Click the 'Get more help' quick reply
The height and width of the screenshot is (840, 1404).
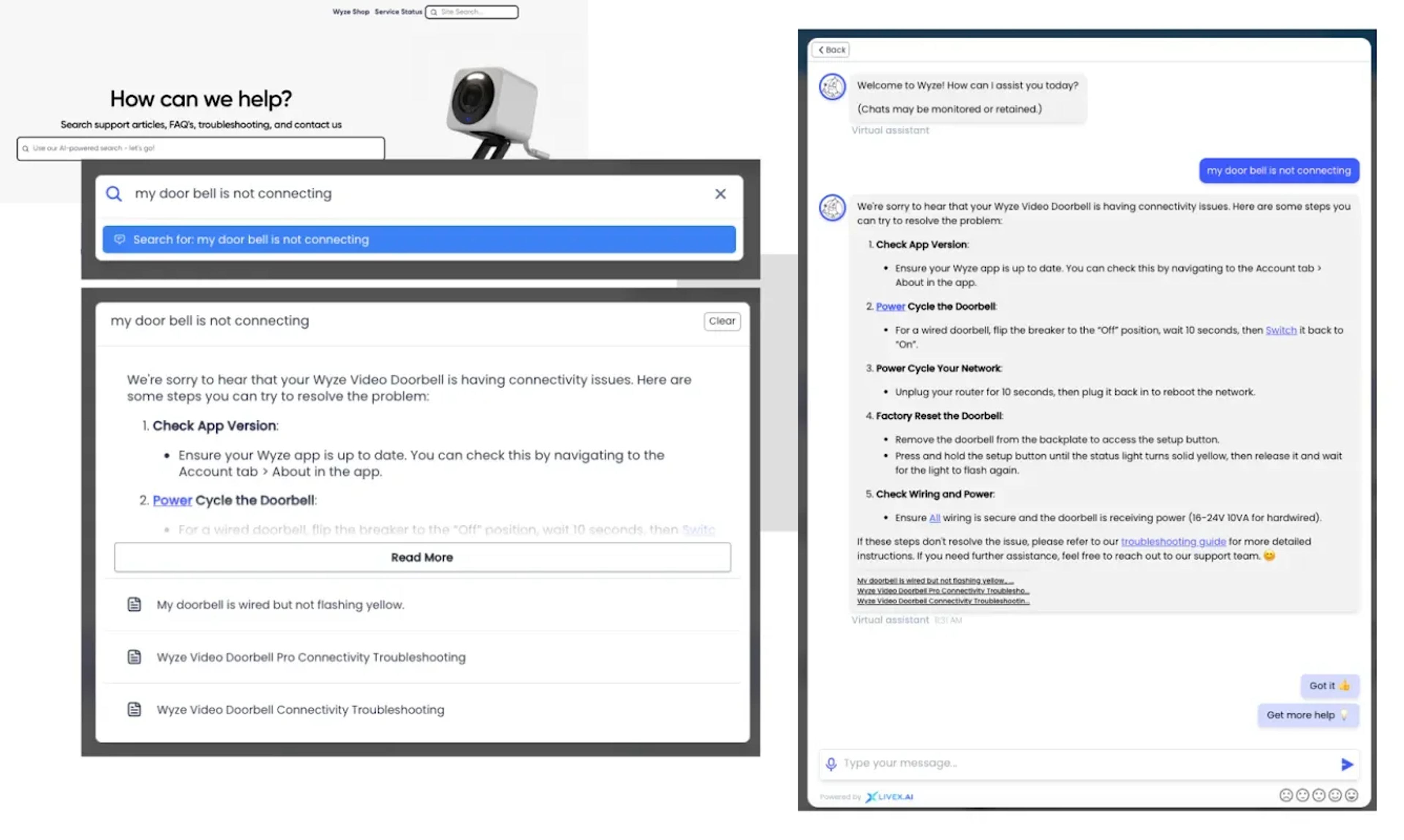click(1308, 715)
